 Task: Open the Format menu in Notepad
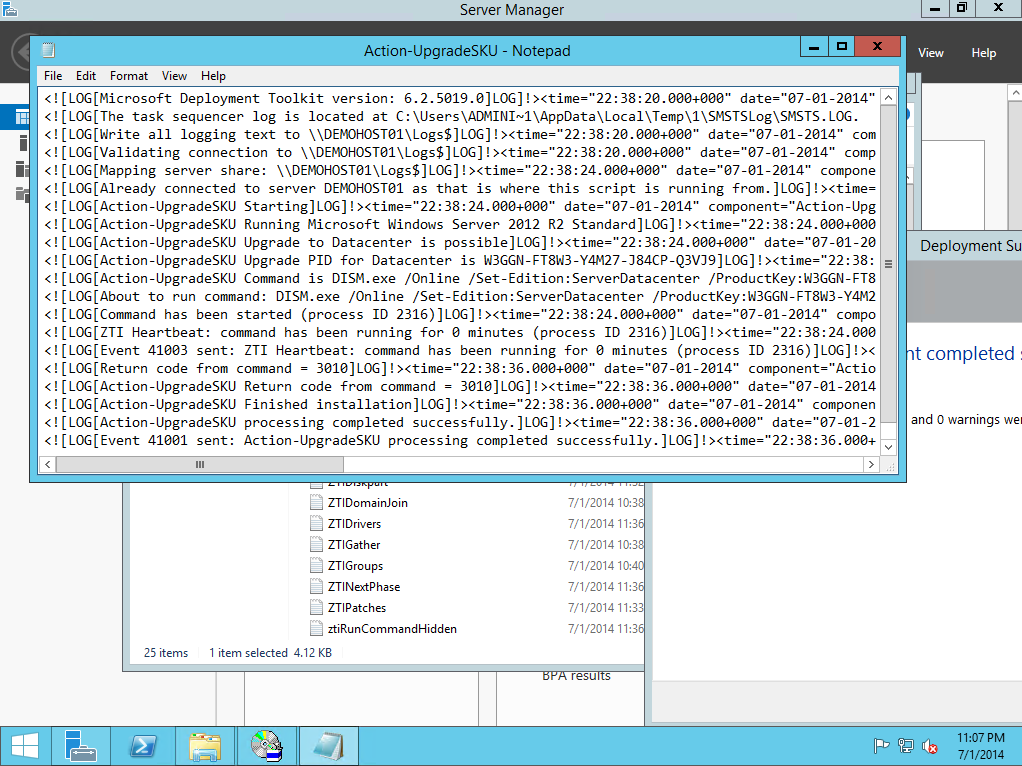(129, 76)
